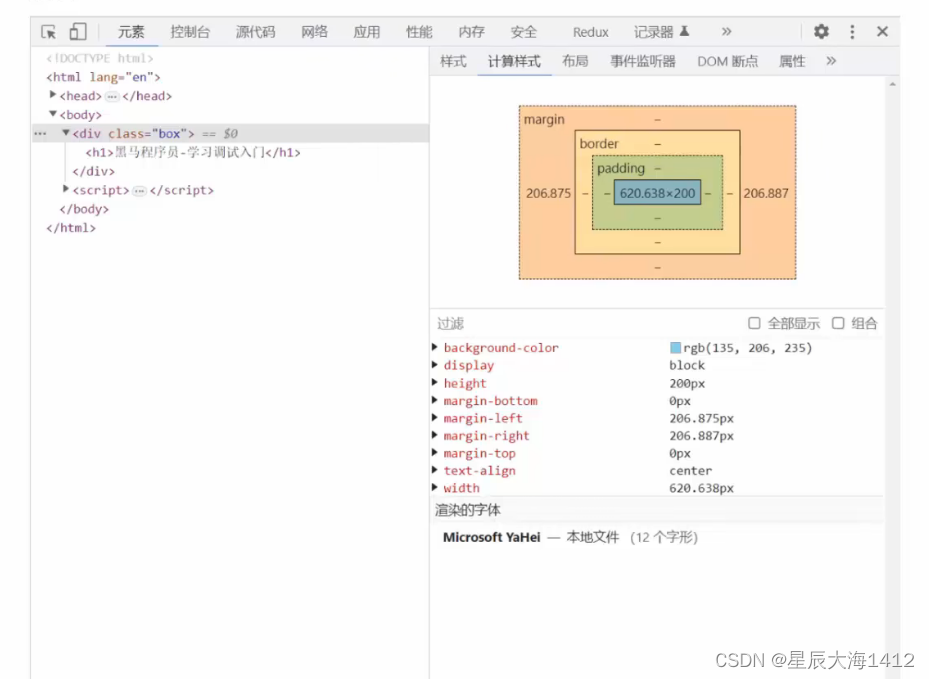929x679 pixels.
Task: Switch to the 控制台 tab
Action: click(x=190, y=32)
